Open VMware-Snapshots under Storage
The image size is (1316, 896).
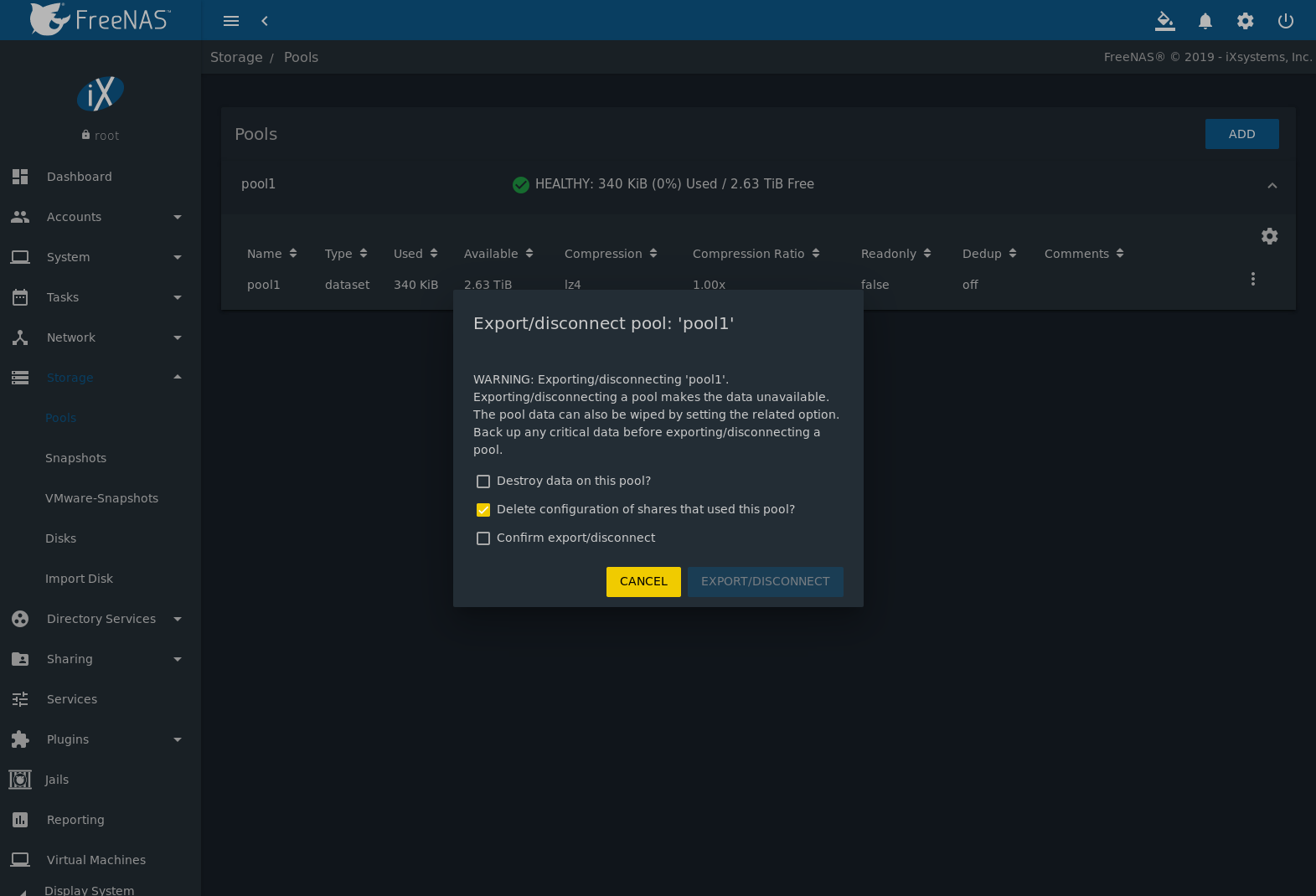pyautogui.click(x=102, y=498)
